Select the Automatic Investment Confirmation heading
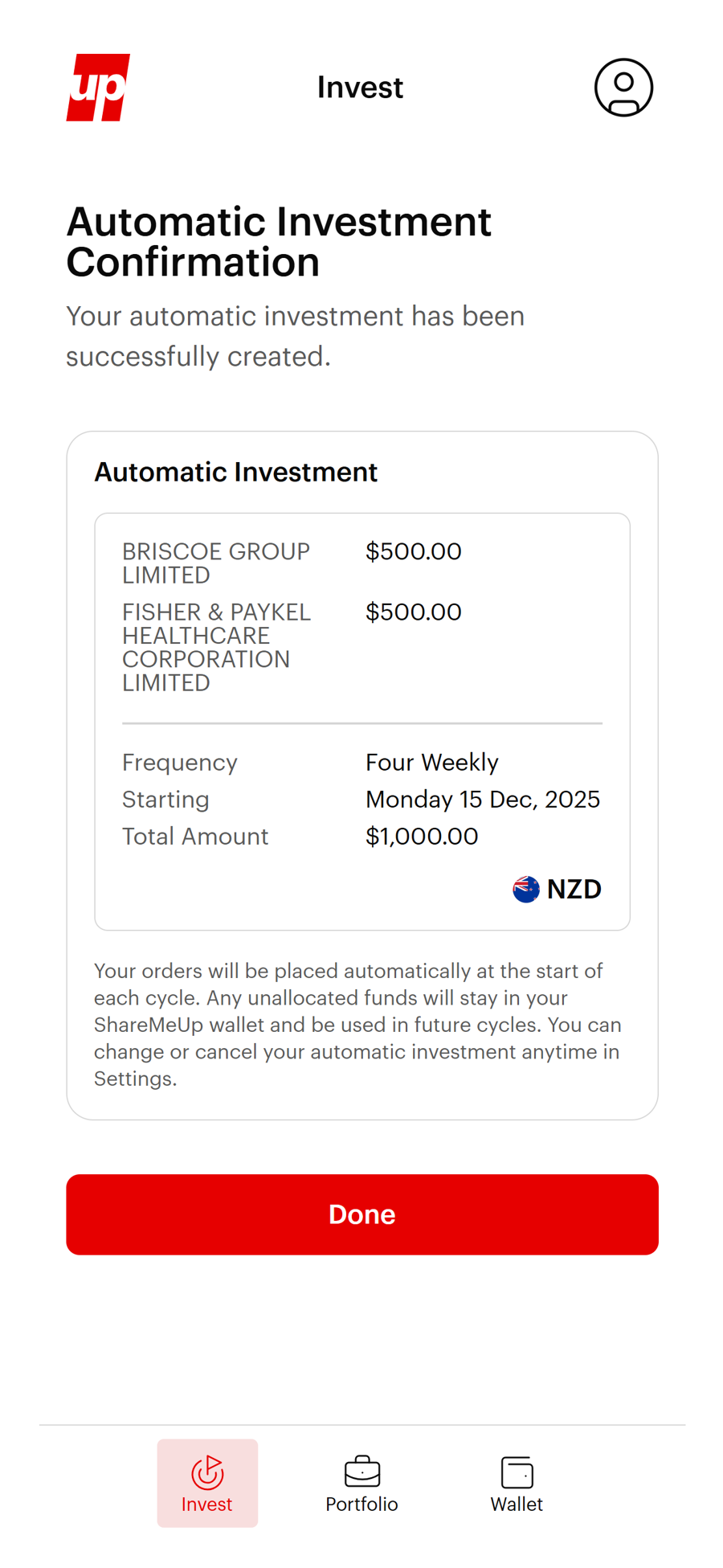723x1568 pixels. 278,242
